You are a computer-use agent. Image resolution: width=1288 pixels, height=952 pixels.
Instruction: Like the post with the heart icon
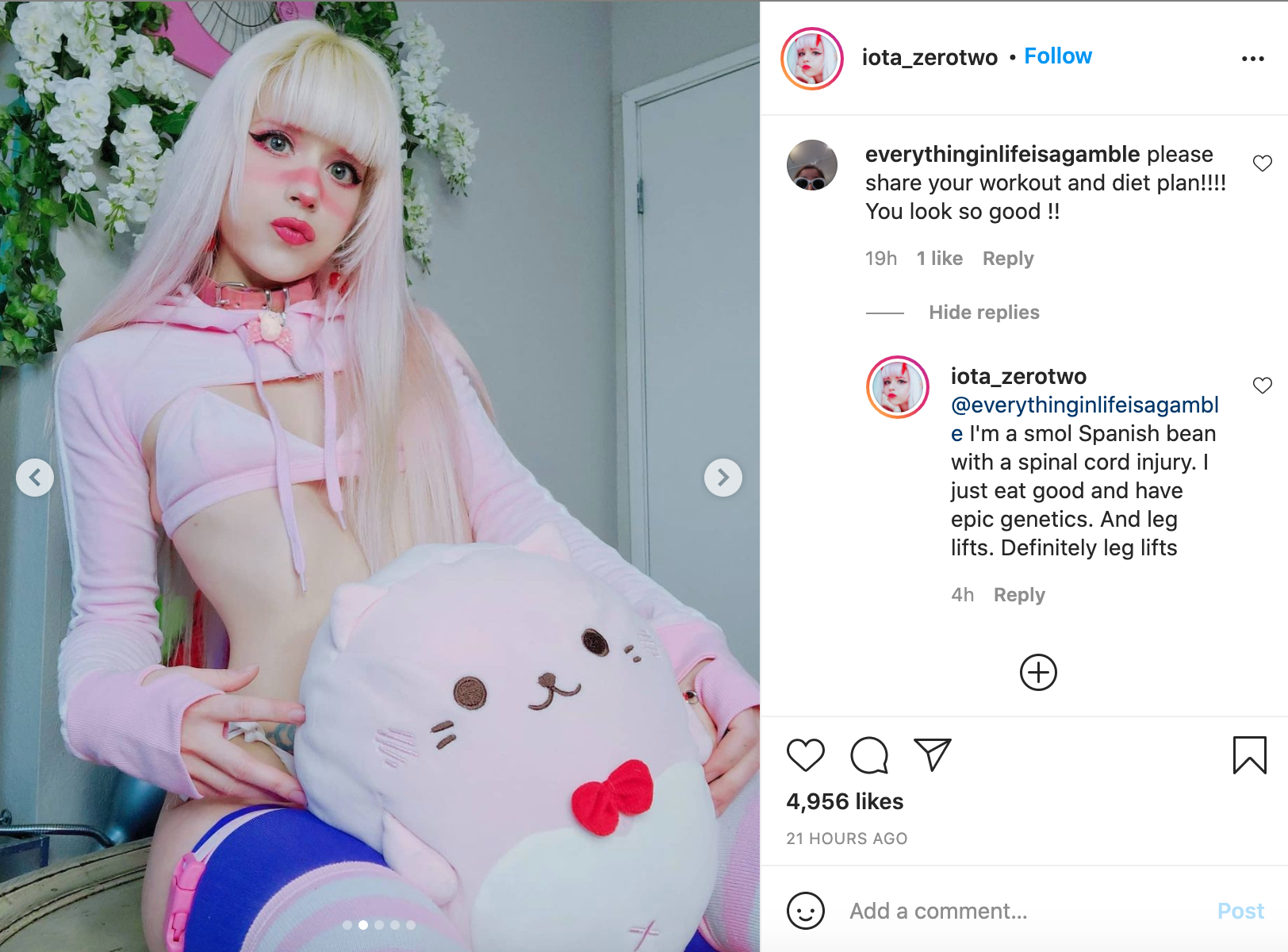pos(805,754)
